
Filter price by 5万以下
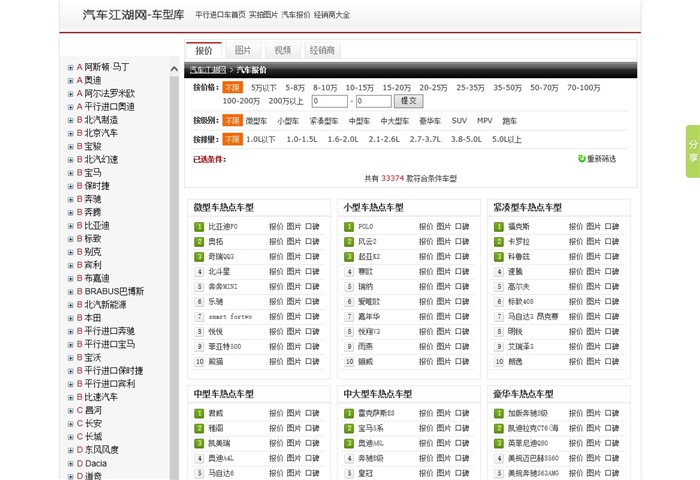click(x=263, y=88)
